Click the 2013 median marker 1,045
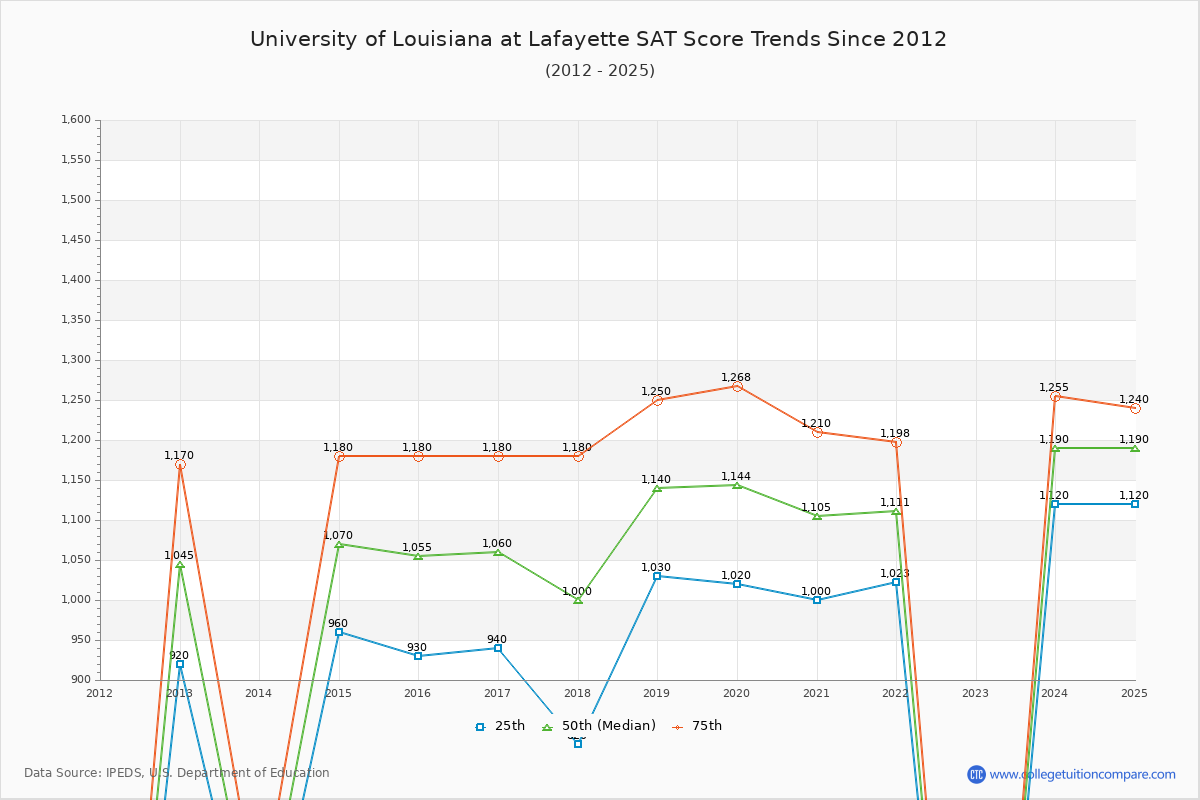Image resolution: width=1200 pixels, height=800 pixels. pyautogui.click(x=180, y=564)
